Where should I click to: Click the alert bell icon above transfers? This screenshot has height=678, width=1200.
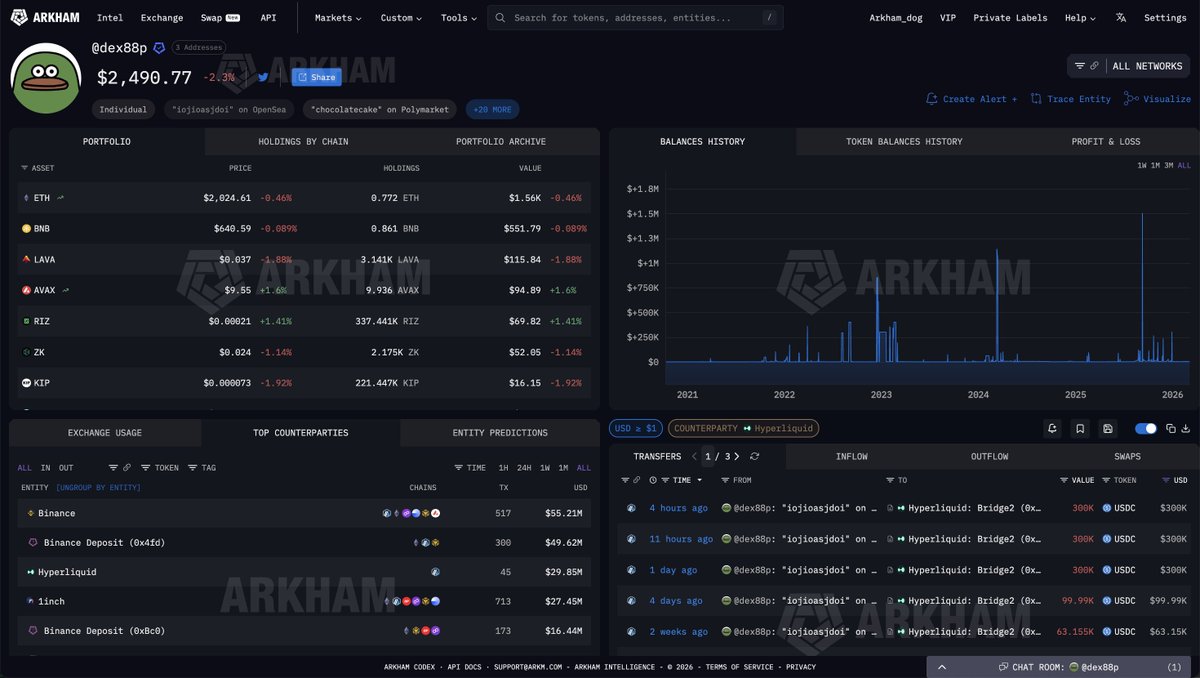pyautogui.click(x=1052, y=428)
